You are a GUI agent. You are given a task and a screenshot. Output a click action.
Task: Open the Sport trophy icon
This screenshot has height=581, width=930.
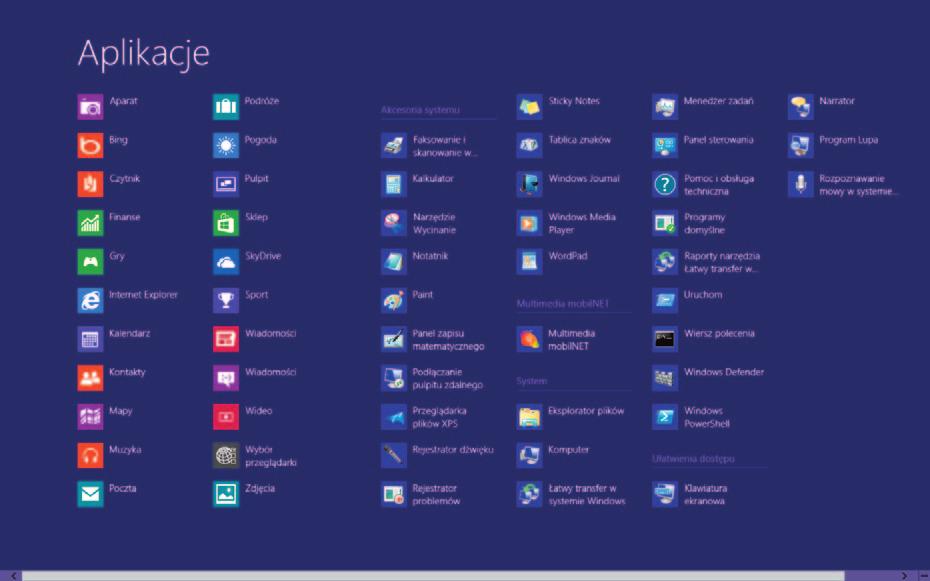point(226,300)
